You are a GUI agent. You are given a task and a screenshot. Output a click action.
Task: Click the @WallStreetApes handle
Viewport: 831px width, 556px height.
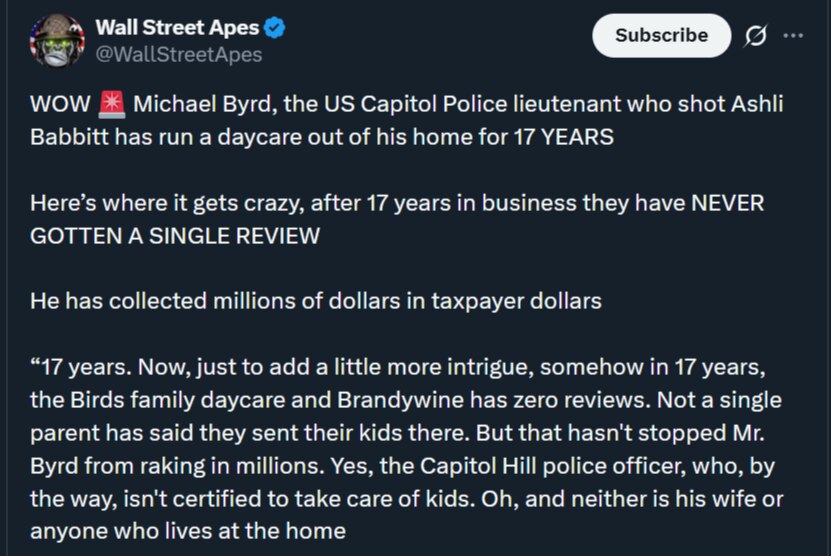pyautogui.click(x=178, y=54)
